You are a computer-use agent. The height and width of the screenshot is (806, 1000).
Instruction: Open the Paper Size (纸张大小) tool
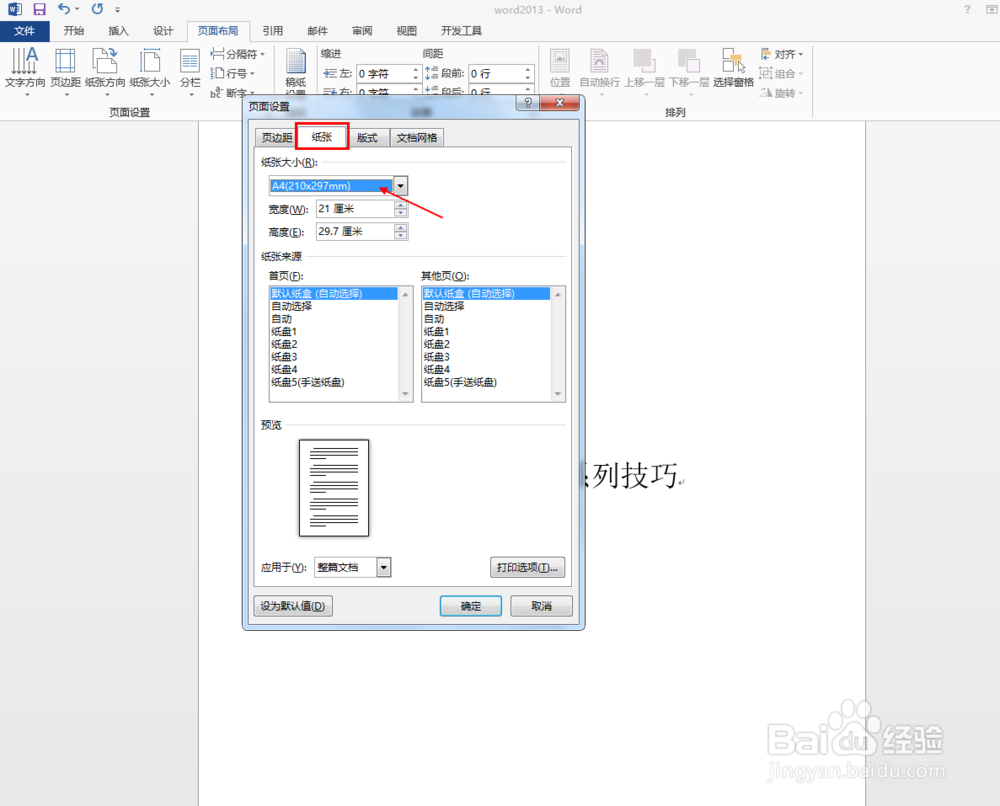[x=150, y=71]
